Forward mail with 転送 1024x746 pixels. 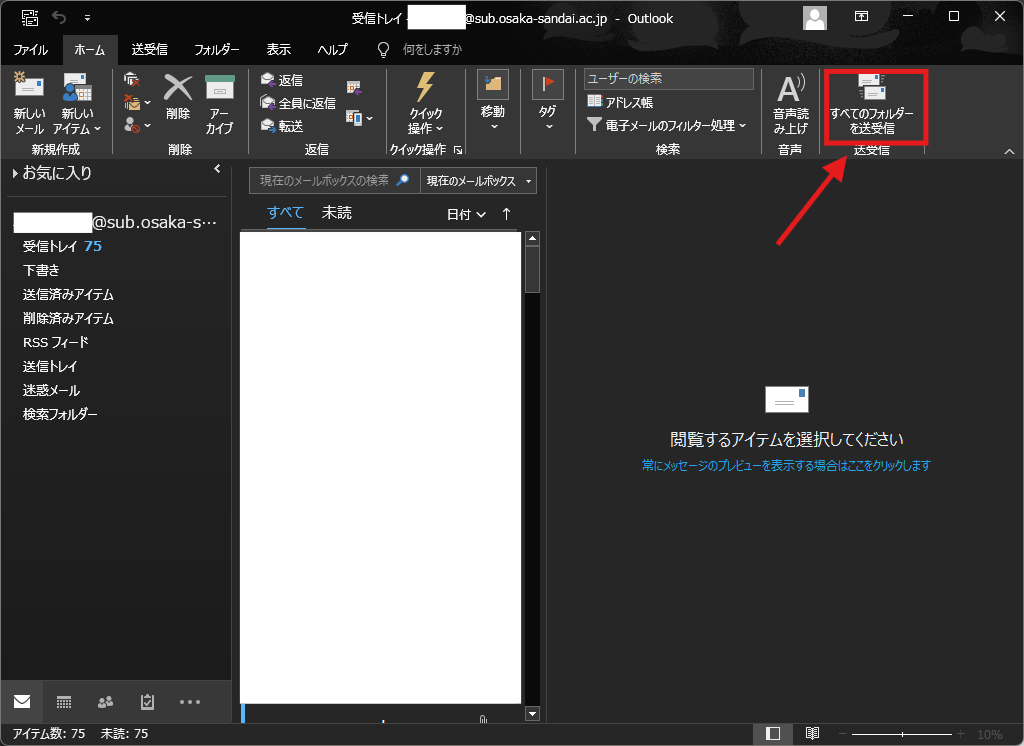click(x=282, y=125)
